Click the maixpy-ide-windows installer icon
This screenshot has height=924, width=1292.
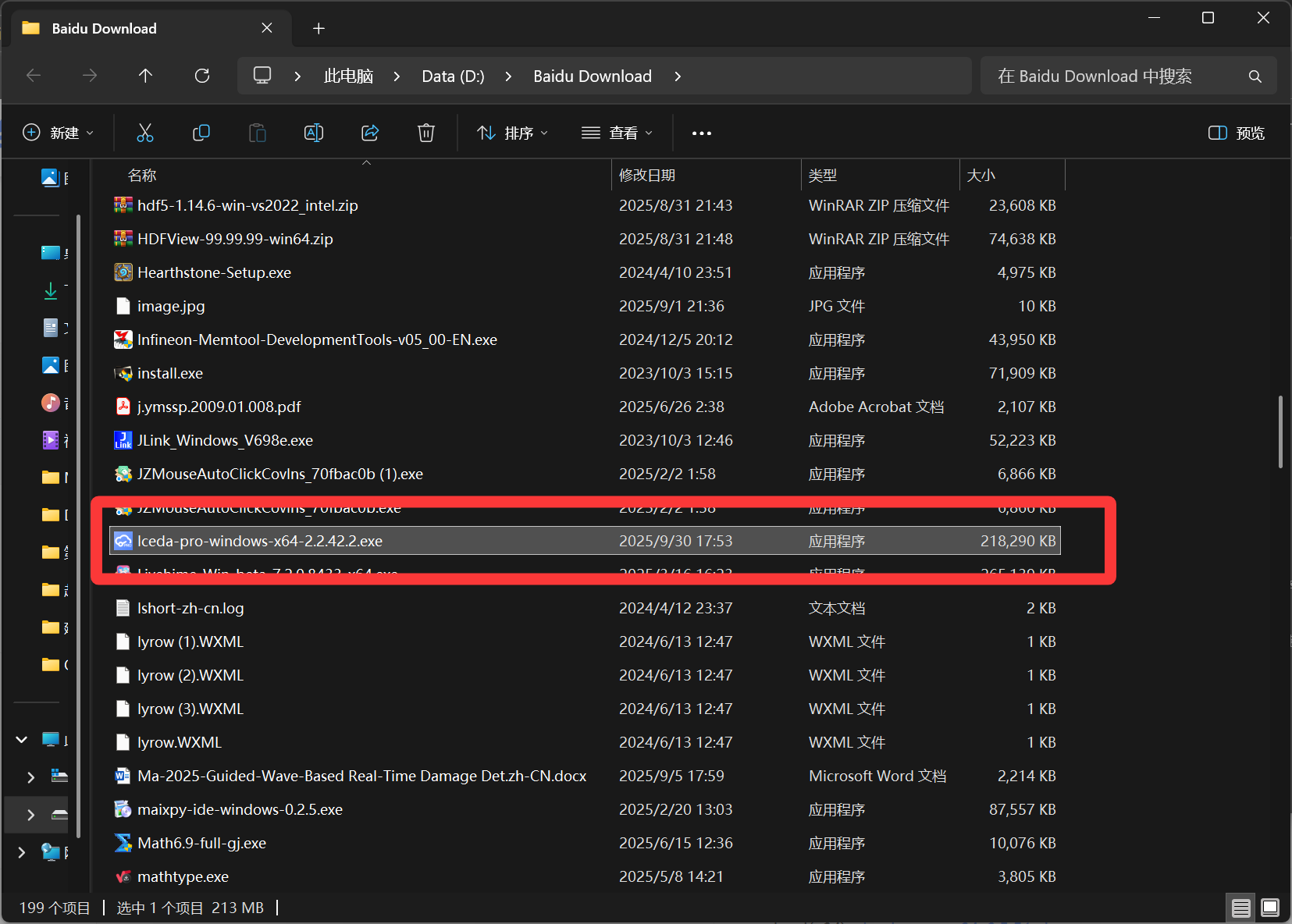(x=123, y=809)
